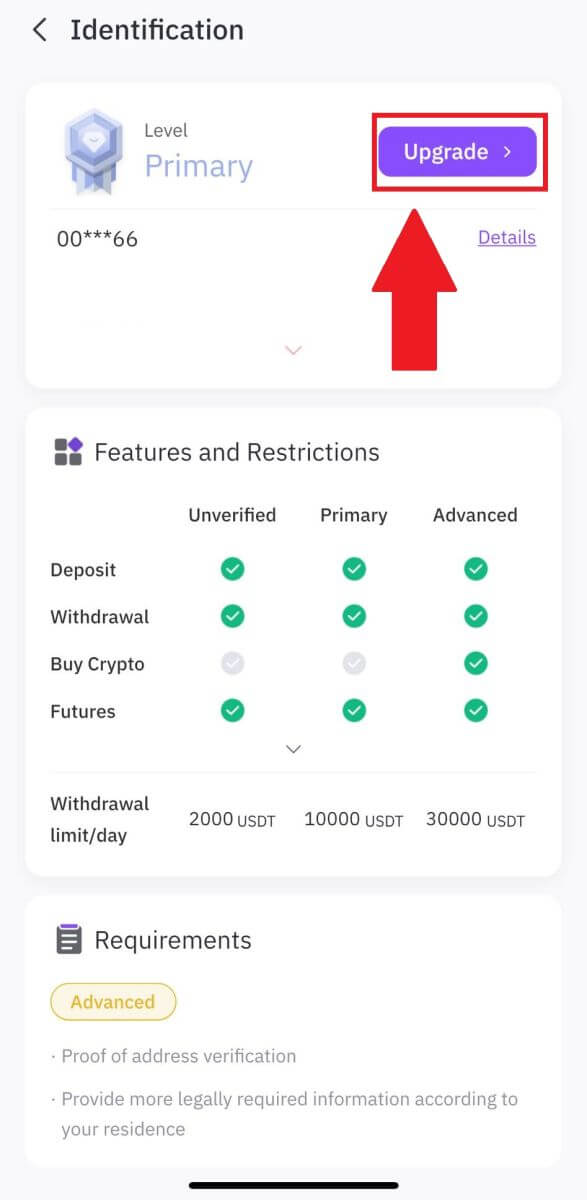Expand the account verification card chevron
The image size is (587, 1200).
click(x=293, y=350)
